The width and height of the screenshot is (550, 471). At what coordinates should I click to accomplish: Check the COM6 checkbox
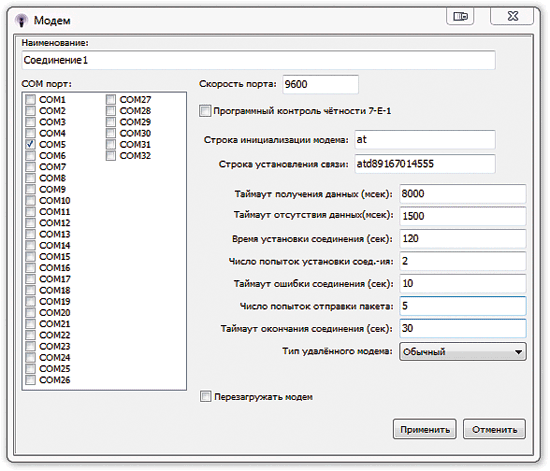point(31,156)
